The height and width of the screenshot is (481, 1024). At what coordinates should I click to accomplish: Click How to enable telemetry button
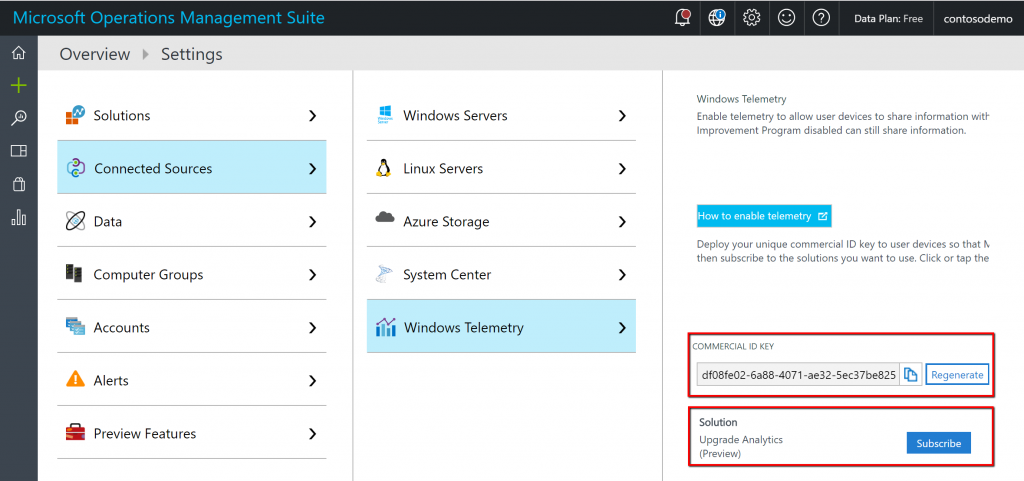[764, 216]
